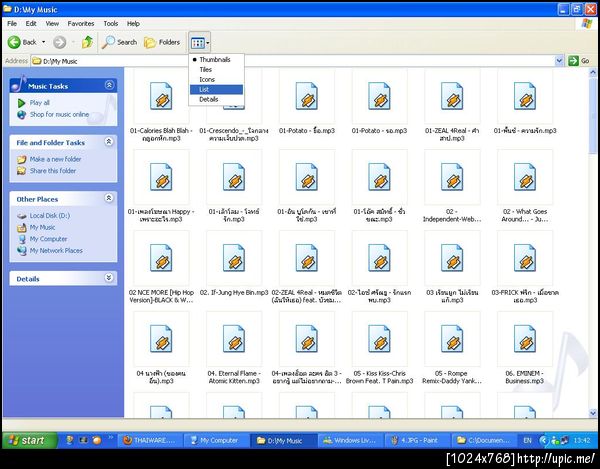
Task: Choose List view from the menu
Action: [x=216, y=90]
